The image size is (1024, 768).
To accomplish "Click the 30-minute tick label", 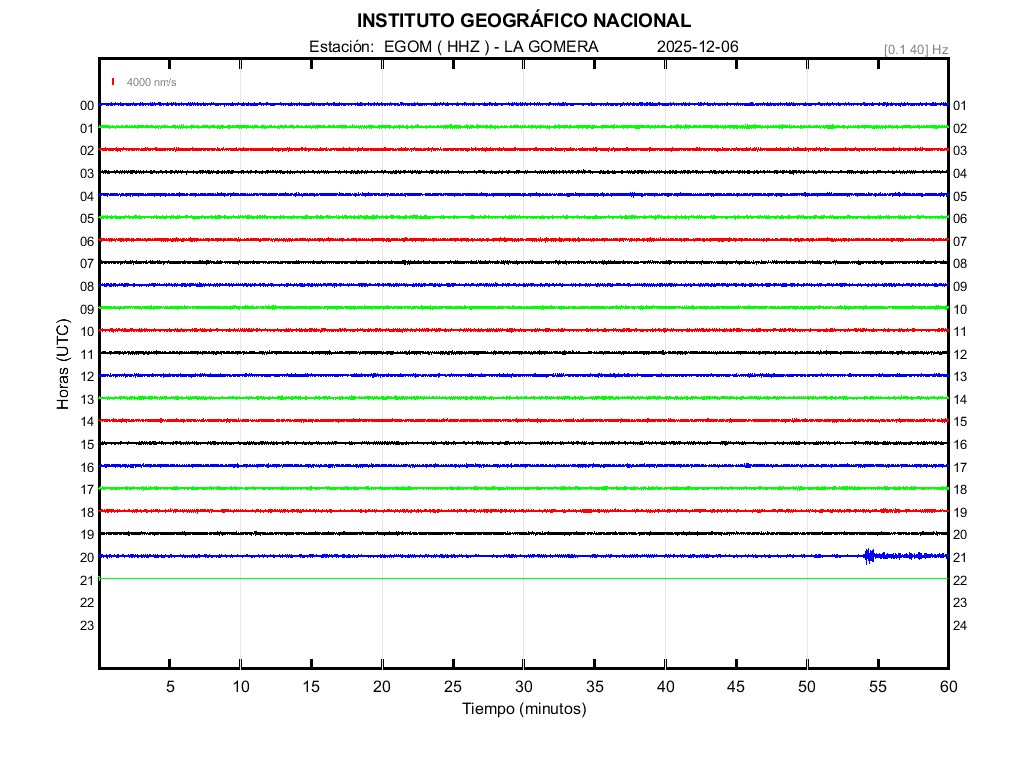I will [524, 686].
